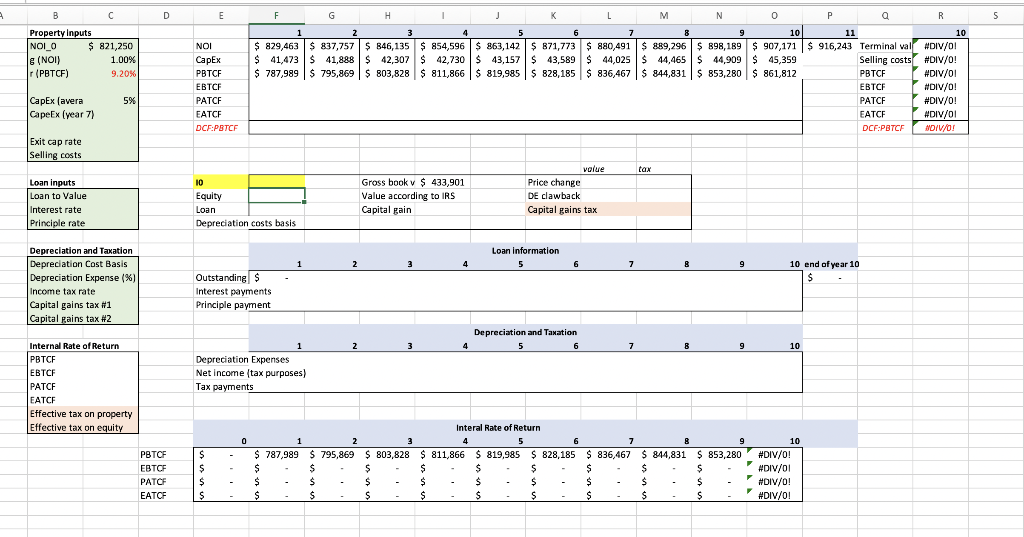Click the Loan to Value label

click(x=58, y=196)
